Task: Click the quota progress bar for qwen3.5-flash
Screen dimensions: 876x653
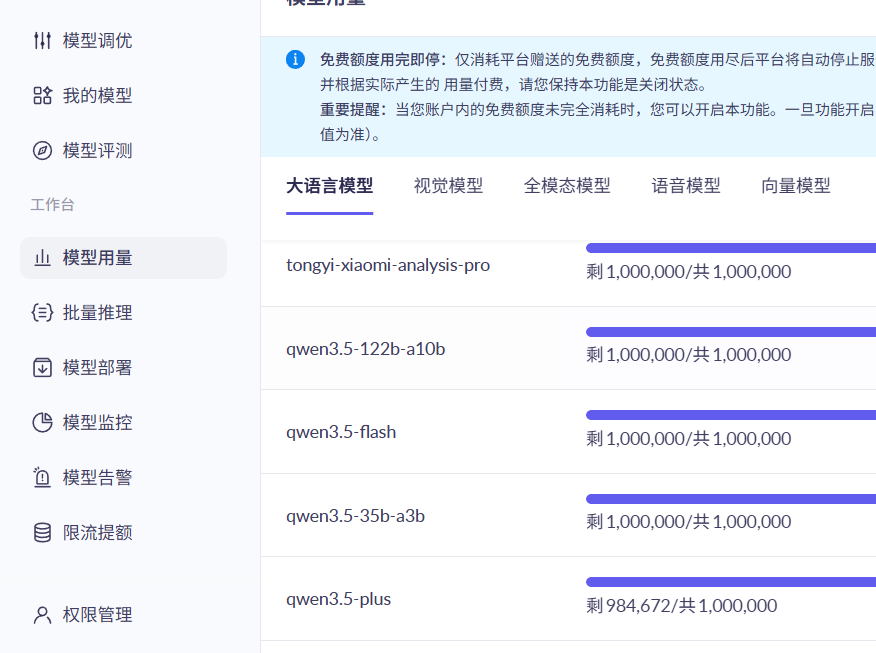Action: (731, 415)
